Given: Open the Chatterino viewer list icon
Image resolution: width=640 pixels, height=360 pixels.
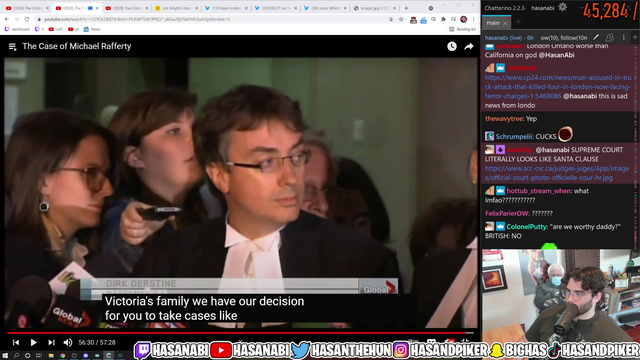Looking at the screenshot, I should tap(609, 38).
